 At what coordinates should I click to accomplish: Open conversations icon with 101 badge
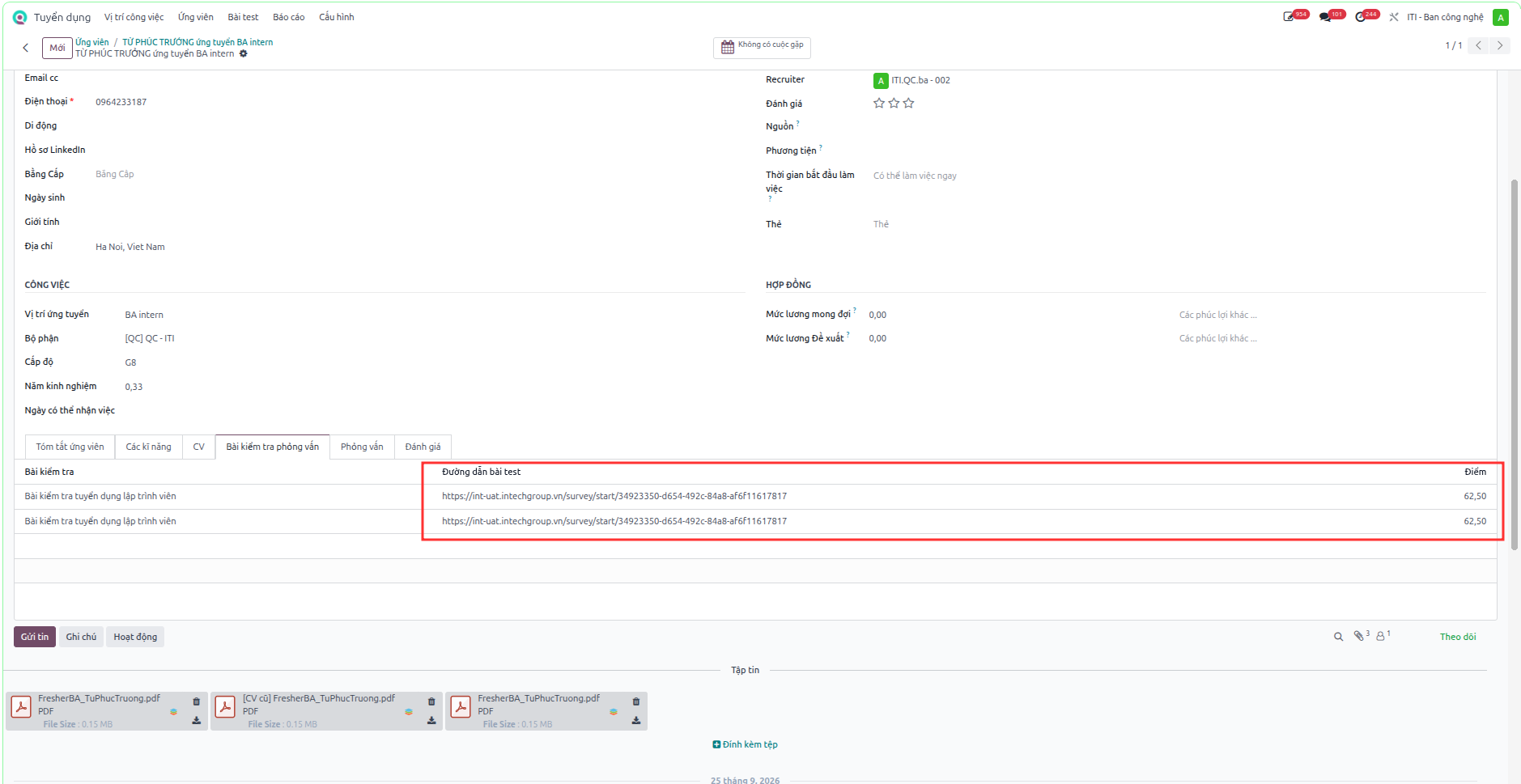(x=1325, y=17)
